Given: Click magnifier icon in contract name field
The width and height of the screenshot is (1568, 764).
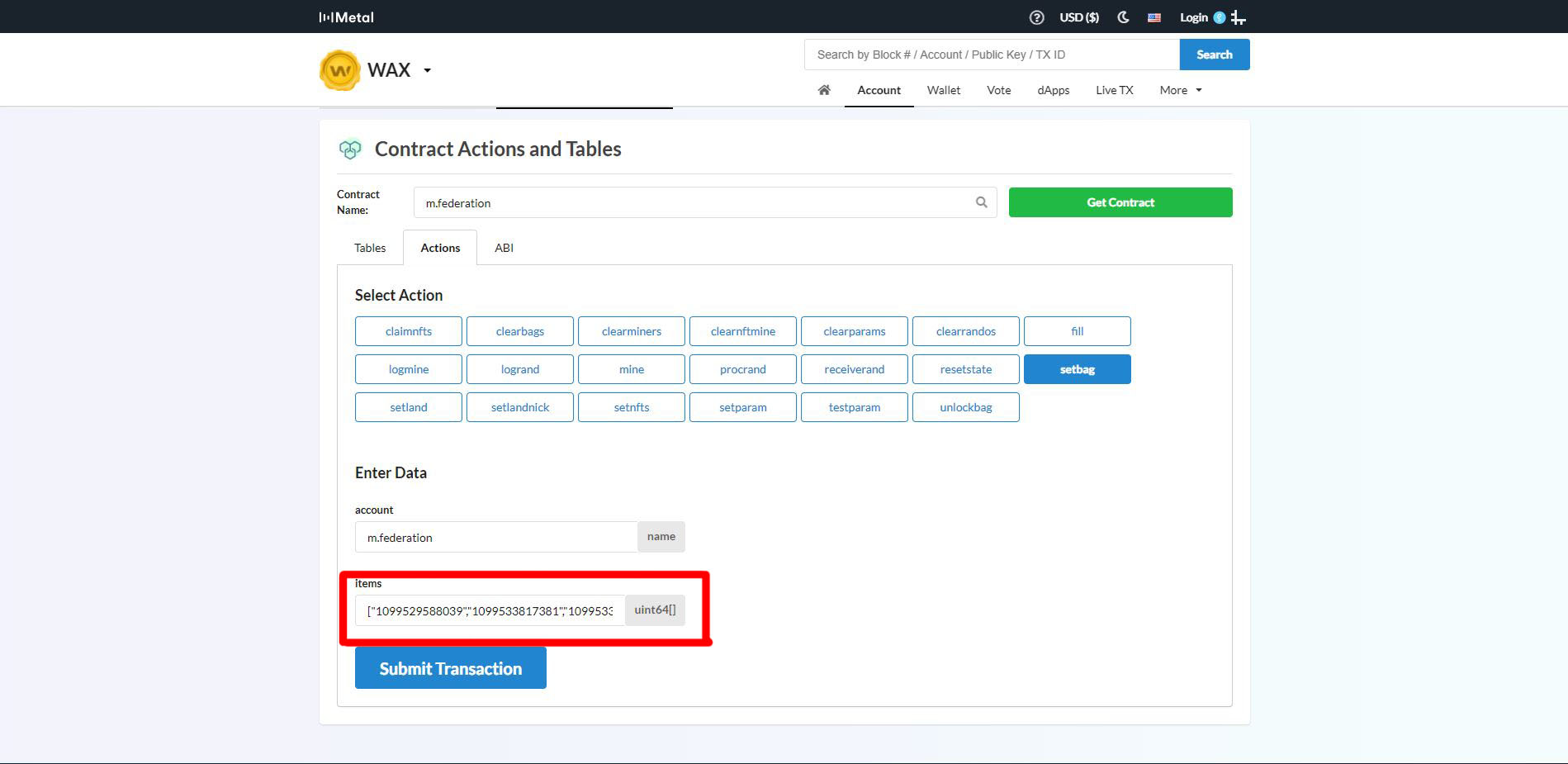Looking at the screenshot, I should [981, 202].
